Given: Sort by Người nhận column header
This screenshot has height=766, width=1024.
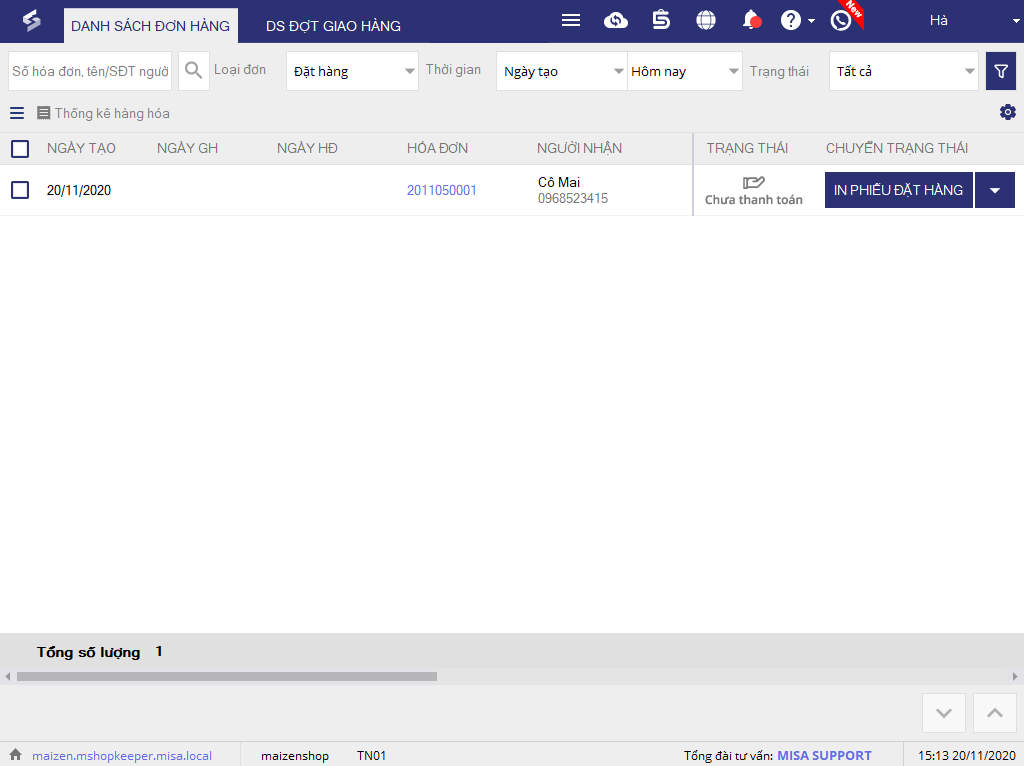Looking at the screenshot, I should pyautogui.click(x=579, y=148).
